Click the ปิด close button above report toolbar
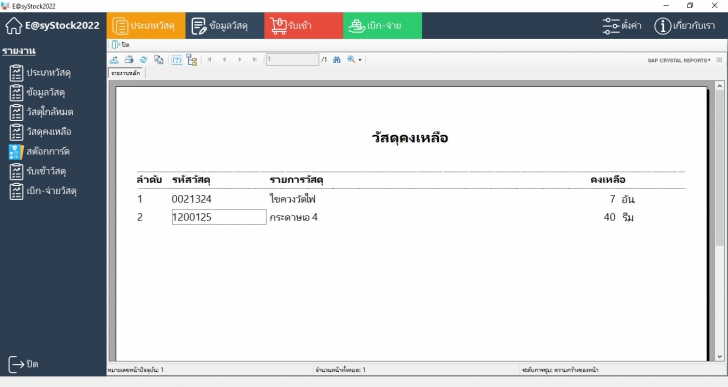The image size is (728, 387). click(x=121, y=45)
